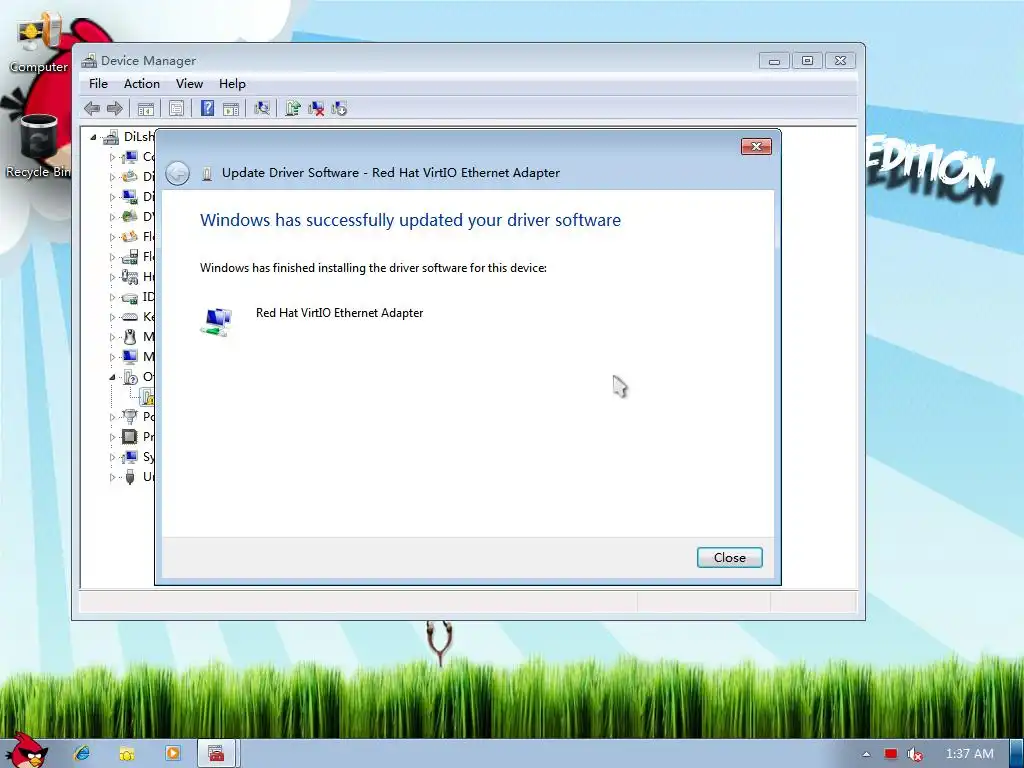Select the mouse icon in device tree

pos(130,336)
